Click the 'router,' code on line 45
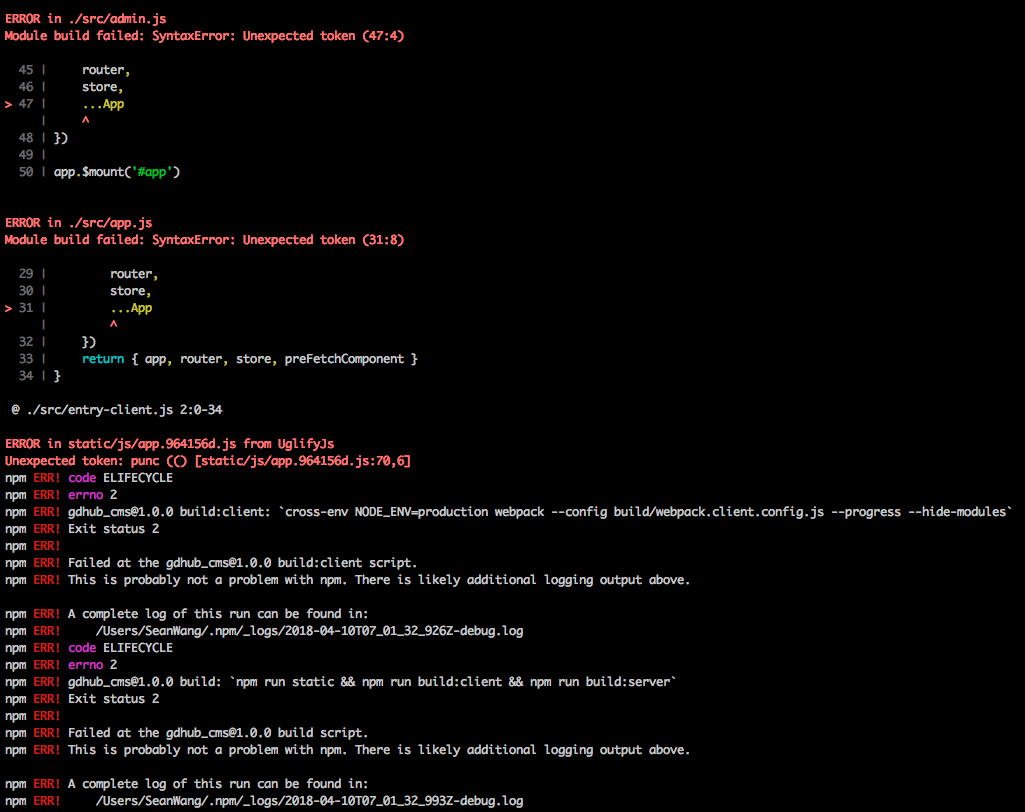The width and height of the screenshot is (1025, 812). coord(106,70)
